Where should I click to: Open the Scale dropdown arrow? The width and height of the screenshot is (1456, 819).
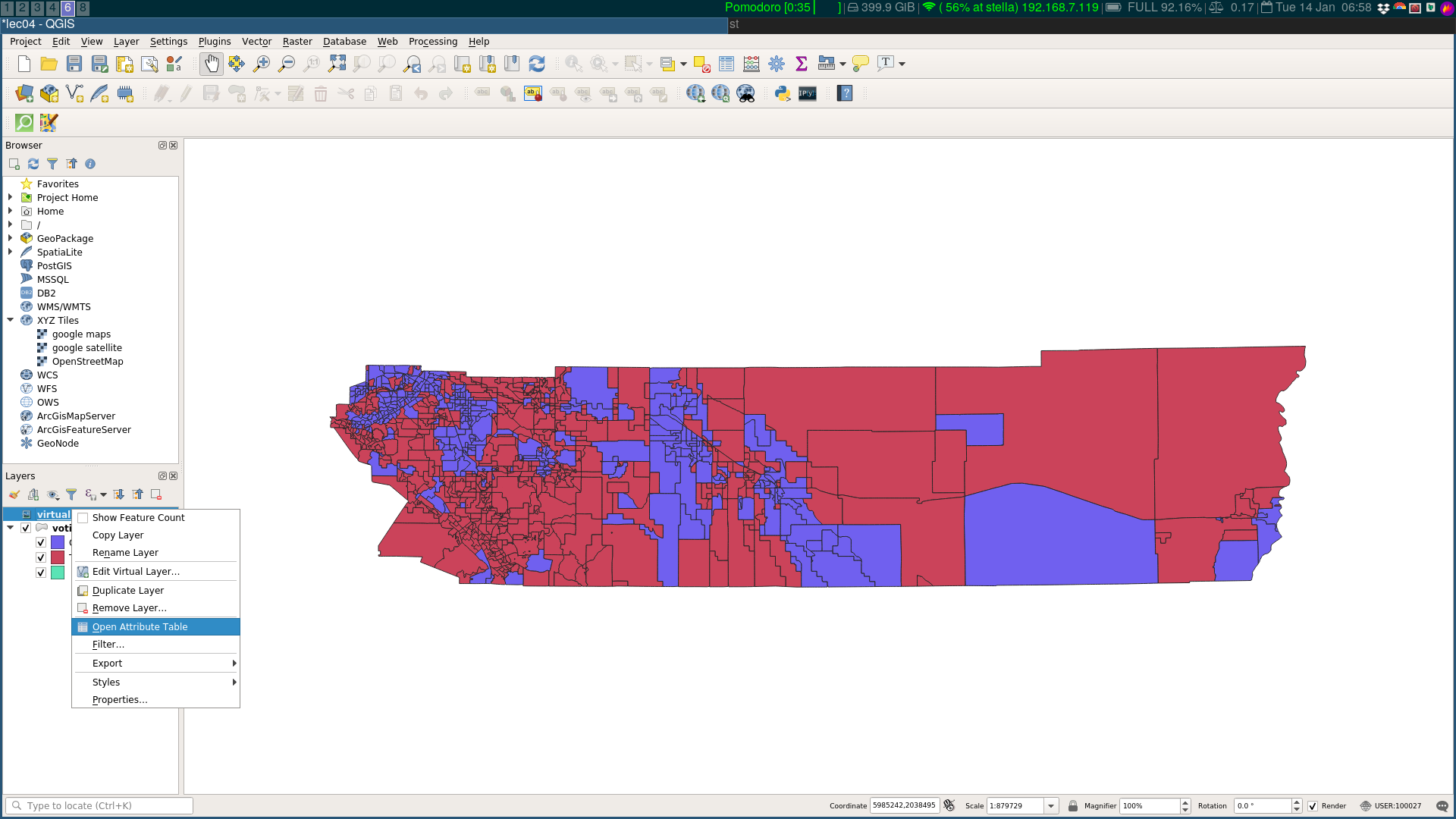(x=1051, y=806)
